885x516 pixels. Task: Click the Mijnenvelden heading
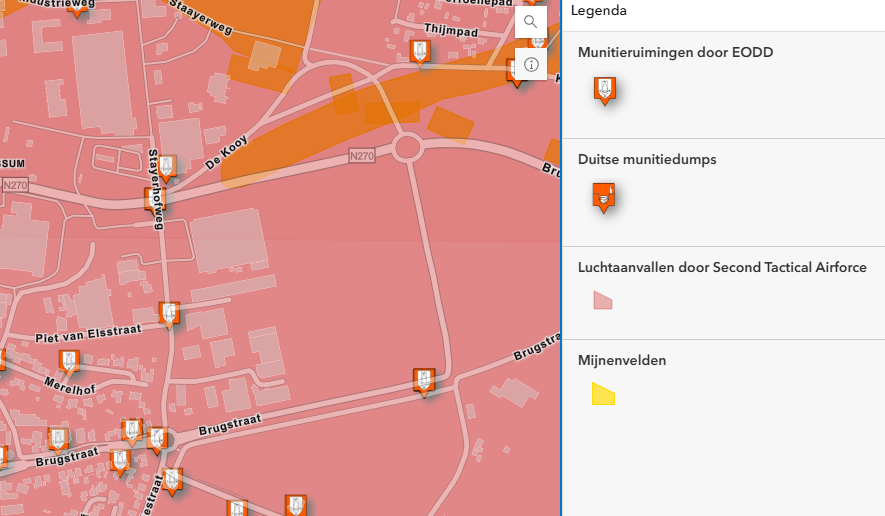click(622, 361)
